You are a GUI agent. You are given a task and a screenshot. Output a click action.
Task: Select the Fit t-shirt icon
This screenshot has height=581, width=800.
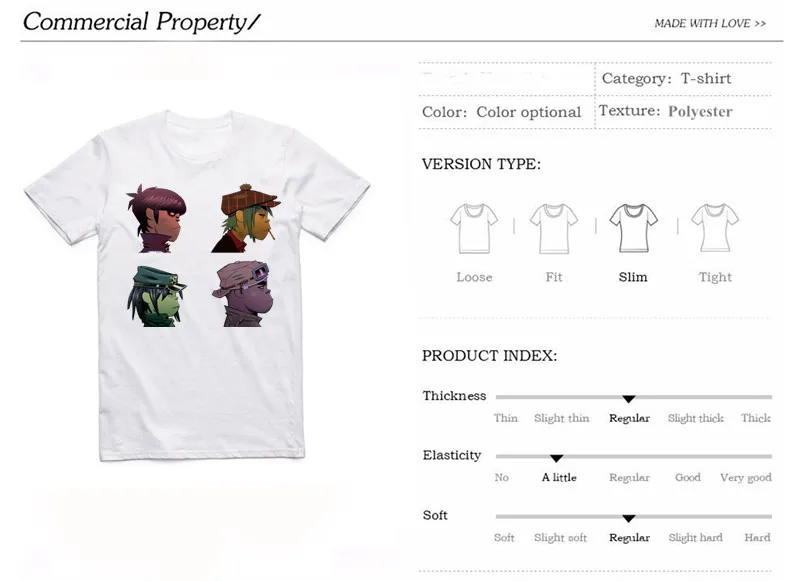click(554, 228)
